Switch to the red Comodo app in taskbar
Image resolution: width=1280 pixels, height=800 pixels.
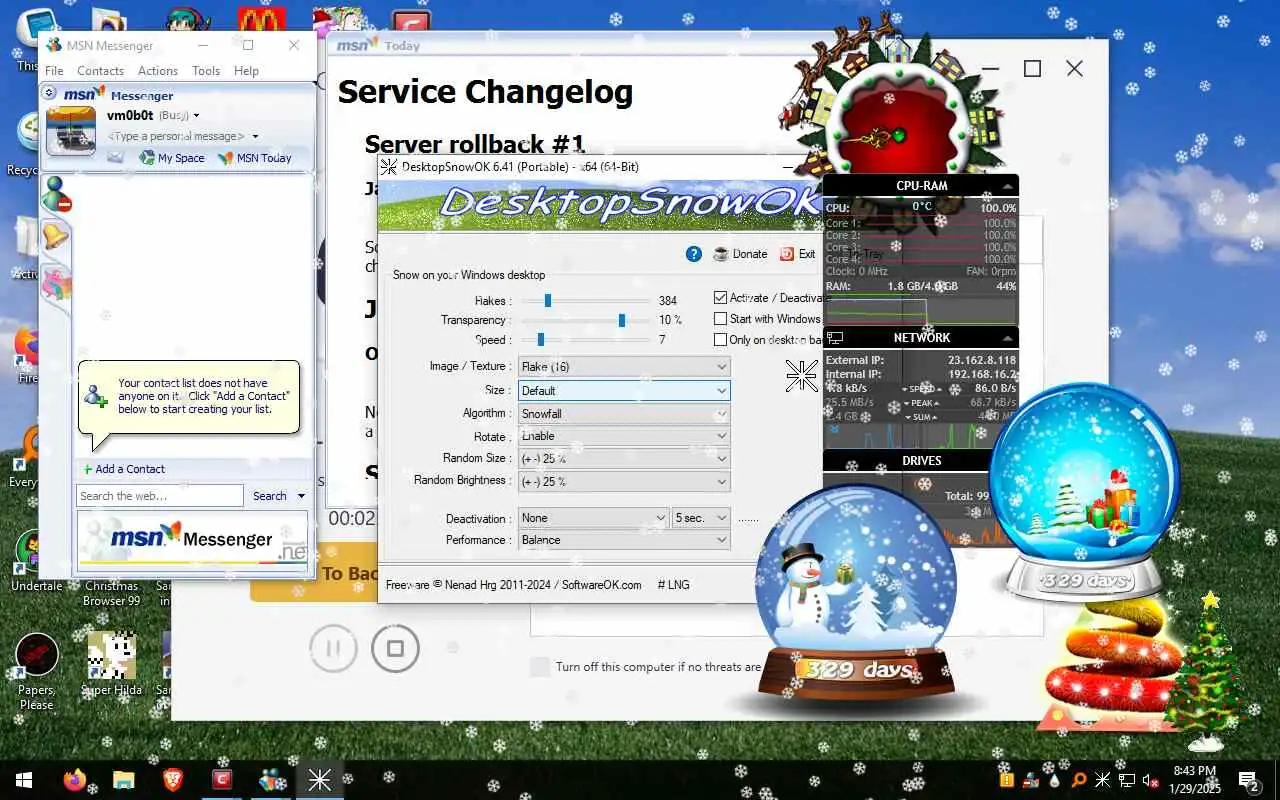tap(222, 780)
